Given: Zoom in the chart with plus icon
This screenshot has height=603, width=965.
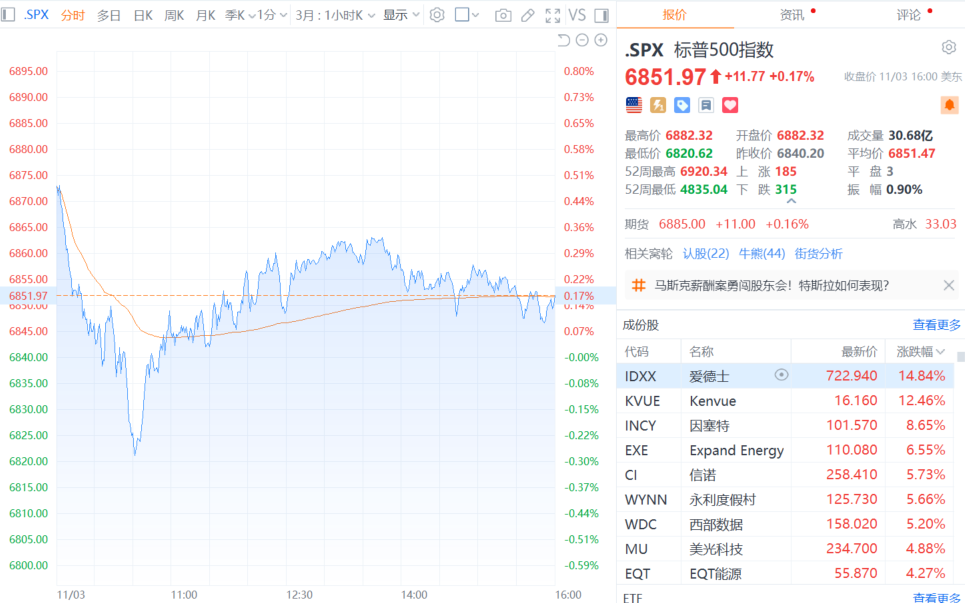Looking at the screenshot, I should (x=601, y=41).
